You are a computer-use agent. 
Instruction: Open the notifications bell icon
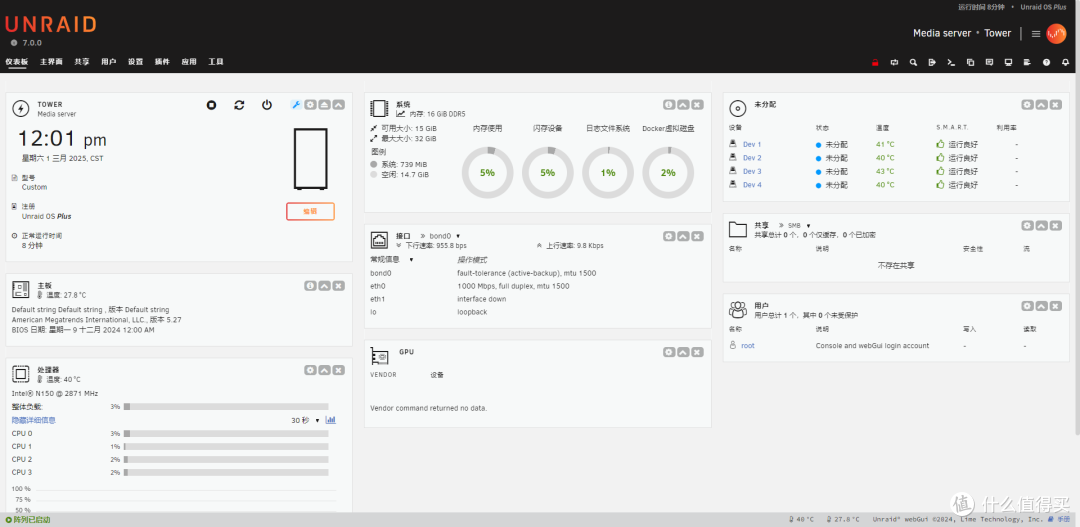click(x=1066, y=63)
